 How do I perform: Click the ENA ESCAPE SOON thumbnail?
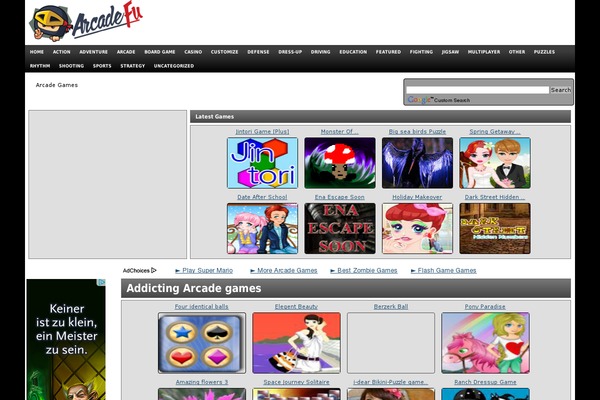point(340,229)
